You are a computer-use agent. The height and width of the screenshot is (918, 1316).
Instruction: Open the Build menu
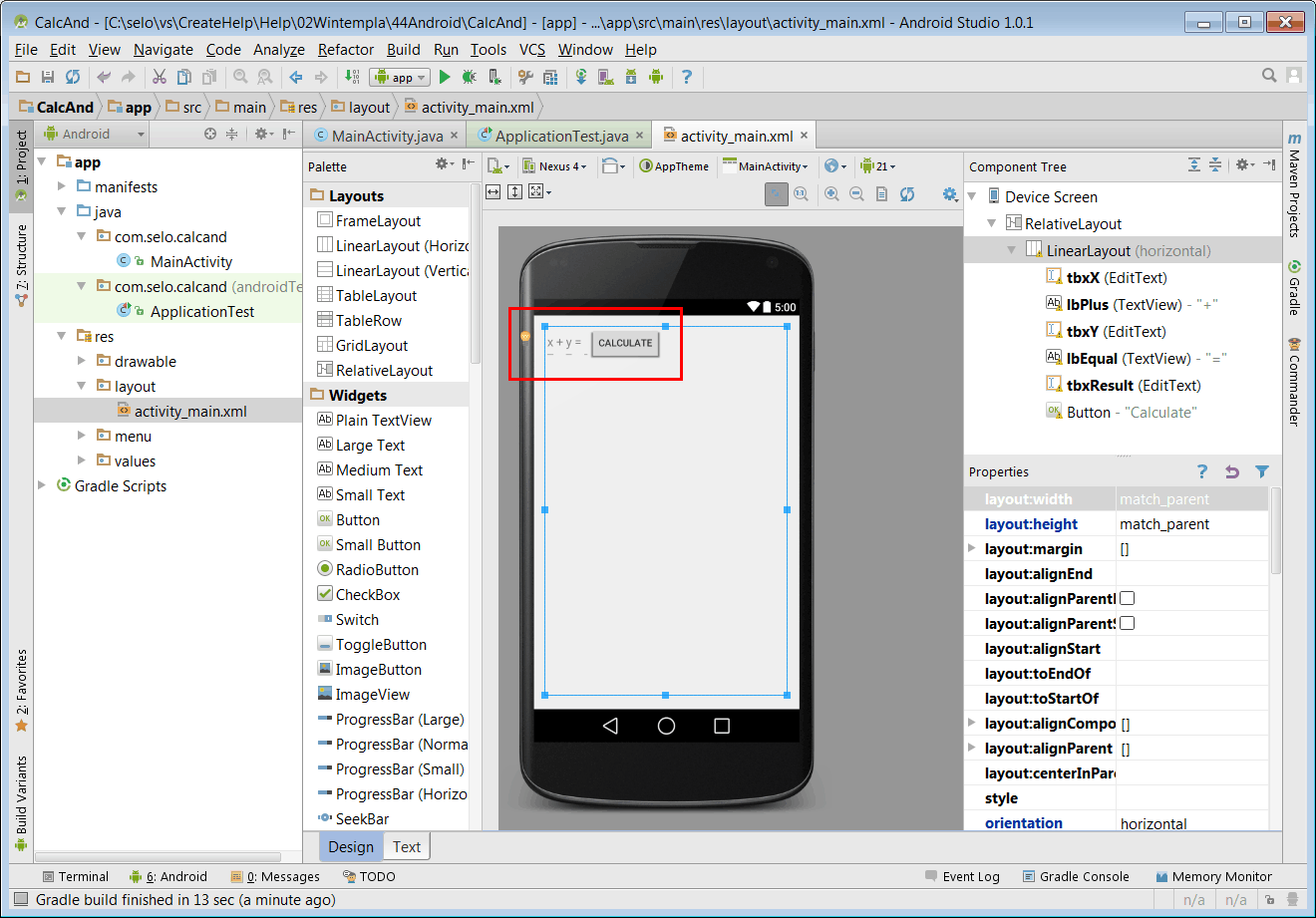point(404,49)
